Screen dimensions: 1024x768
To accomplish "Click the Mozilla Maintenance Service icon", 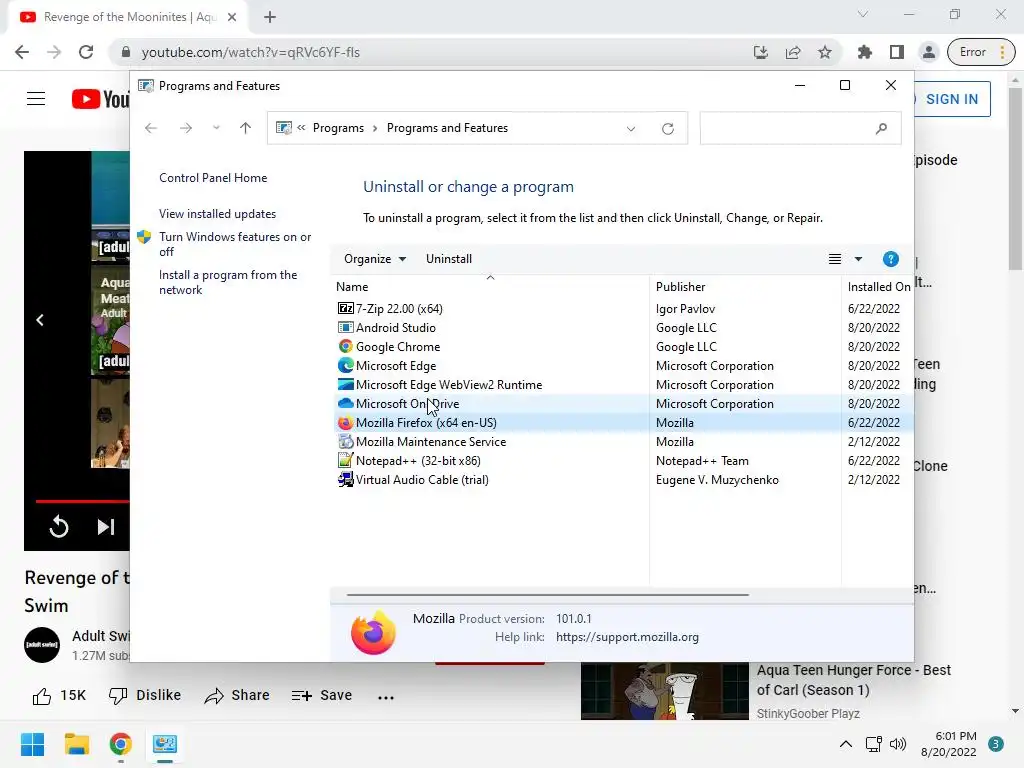I will tap(345, 441).
